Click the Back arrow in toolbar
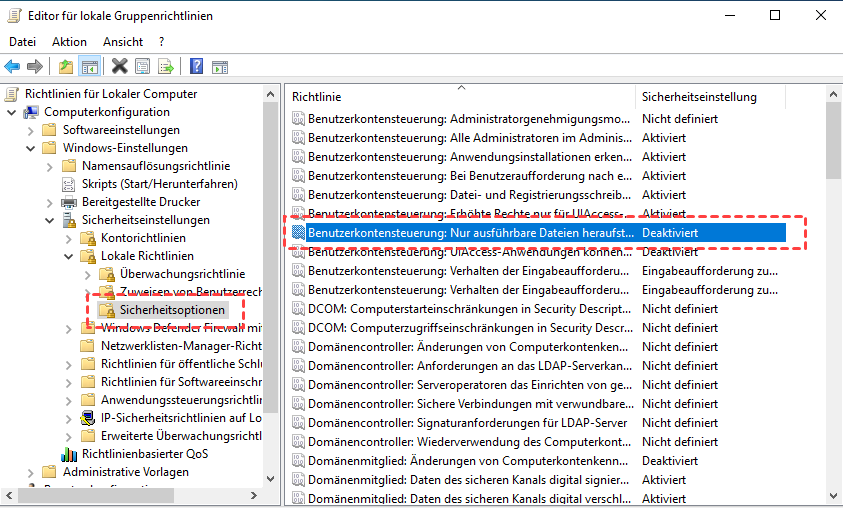The image size is (843, 508). (12, 67)
